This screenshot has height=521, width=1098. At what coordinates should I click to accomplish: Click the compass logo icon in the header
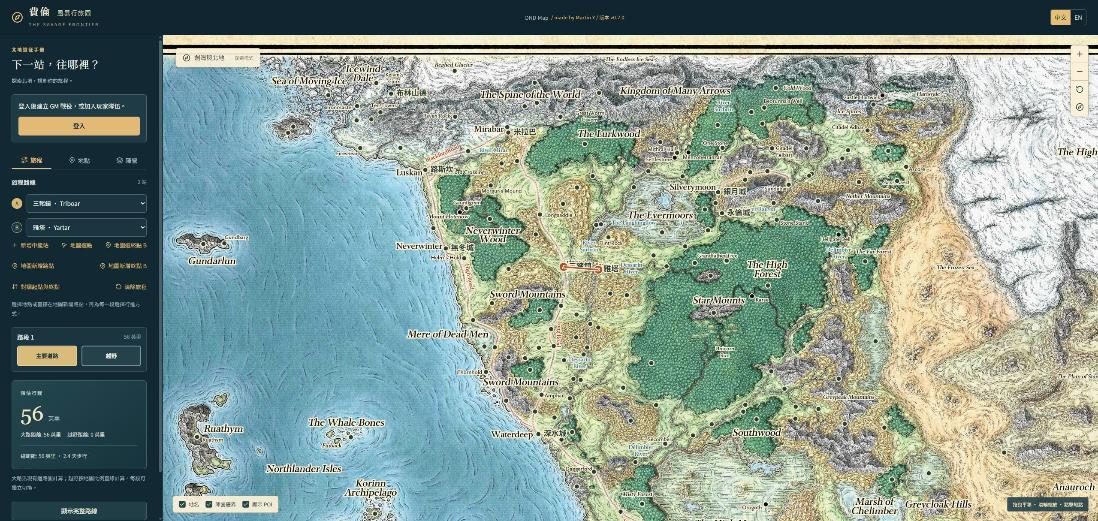[x=18, y=17]
